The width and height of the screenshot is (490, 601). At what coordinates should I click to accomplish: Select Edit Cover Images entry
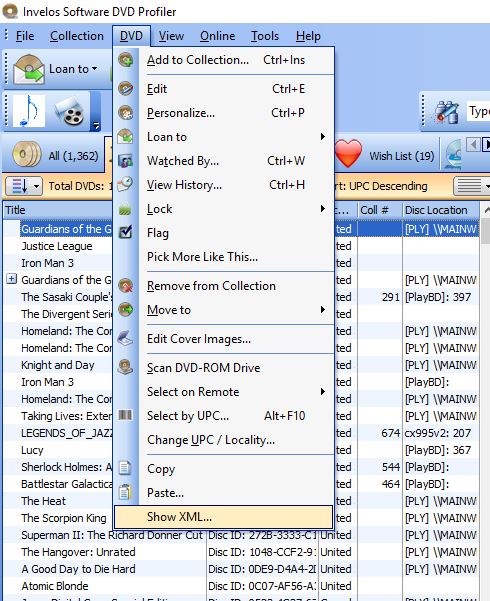(224, 339)
